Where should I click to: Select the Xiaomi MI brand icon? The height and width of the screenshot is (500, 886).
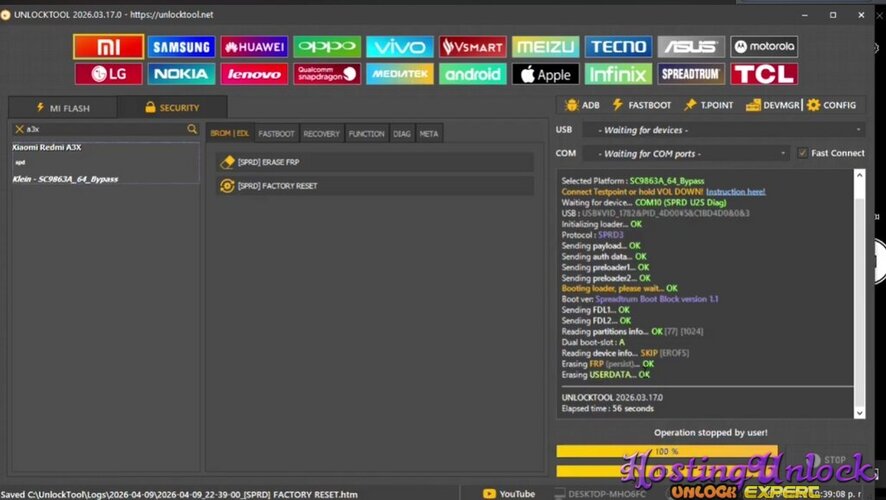pyautogui.click(x=108, y=47)
